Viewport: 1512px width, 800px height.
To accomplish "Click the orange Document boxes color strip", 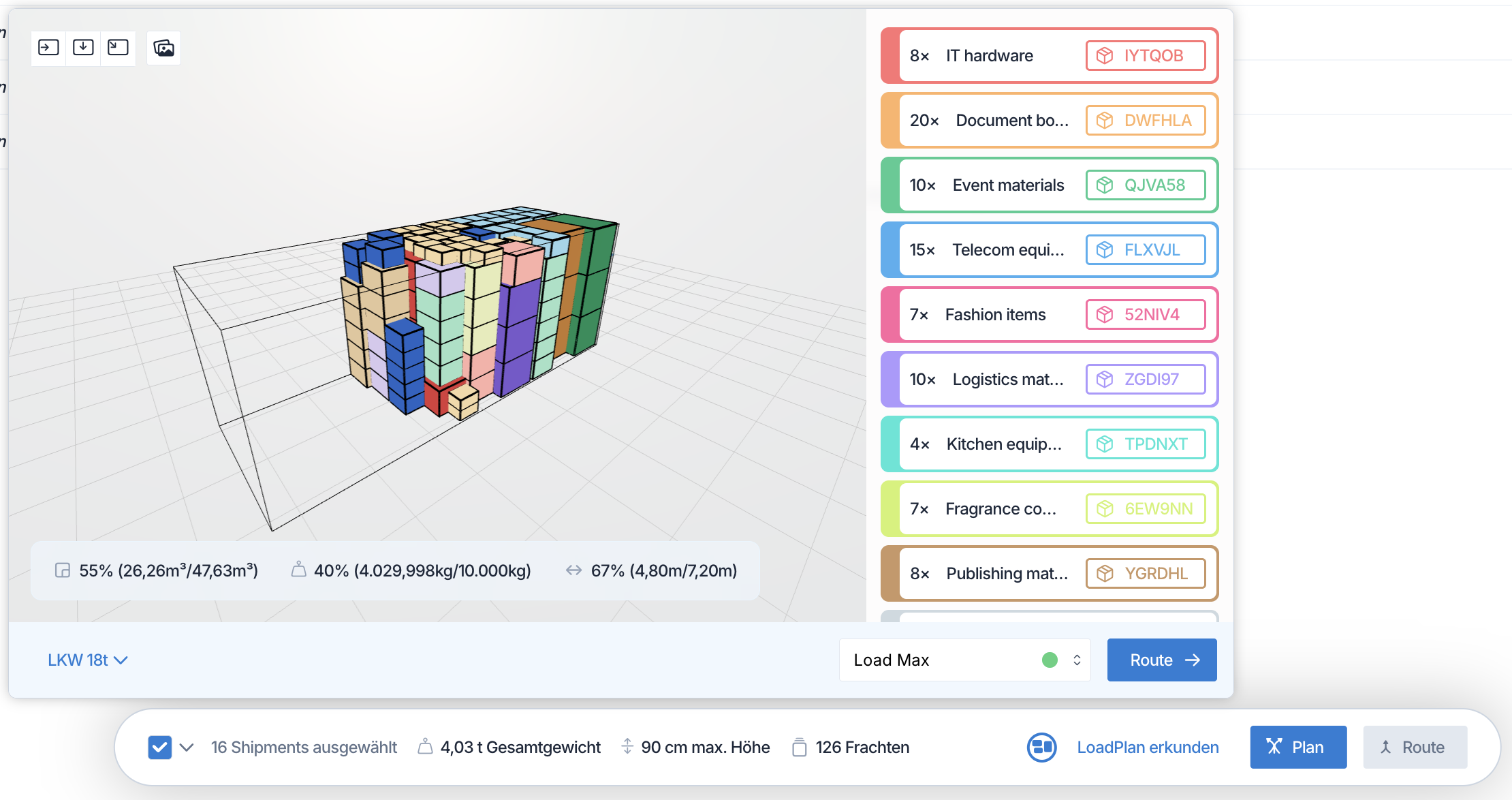I will pyautogui.click(x=889, y=121).
